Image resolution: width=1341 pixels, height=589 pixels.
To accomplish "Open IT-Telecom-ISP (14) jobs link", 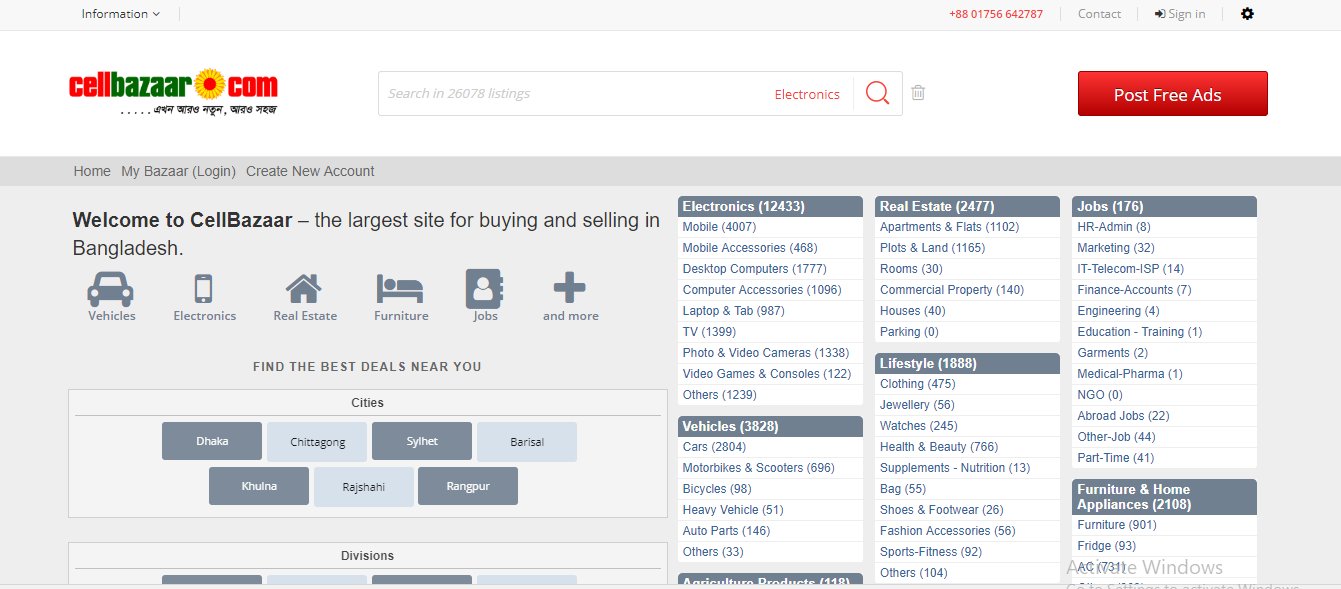I will (1130, 269).
